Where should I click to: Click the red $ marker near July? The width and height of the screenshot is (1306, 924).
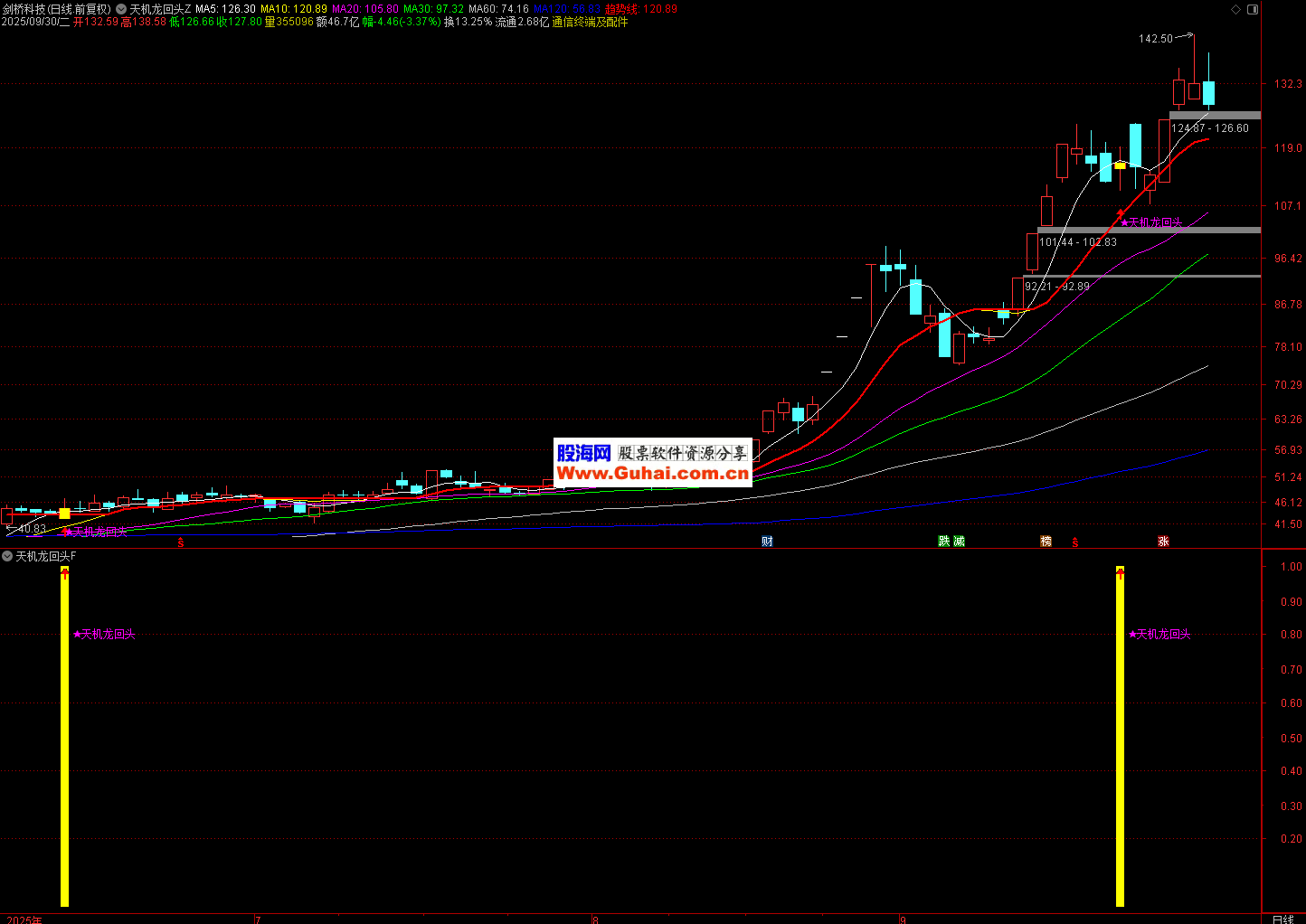[181, 542]
